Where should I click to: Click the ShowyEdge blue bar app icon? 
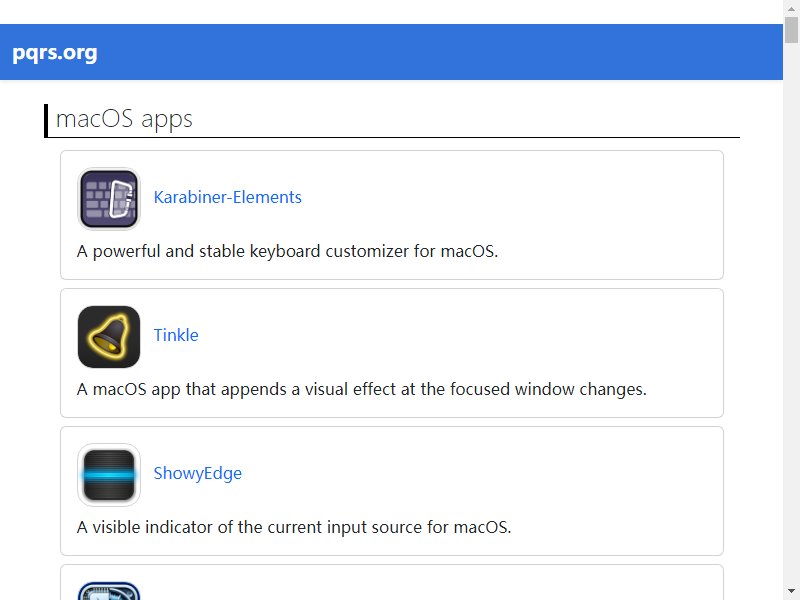109,474
